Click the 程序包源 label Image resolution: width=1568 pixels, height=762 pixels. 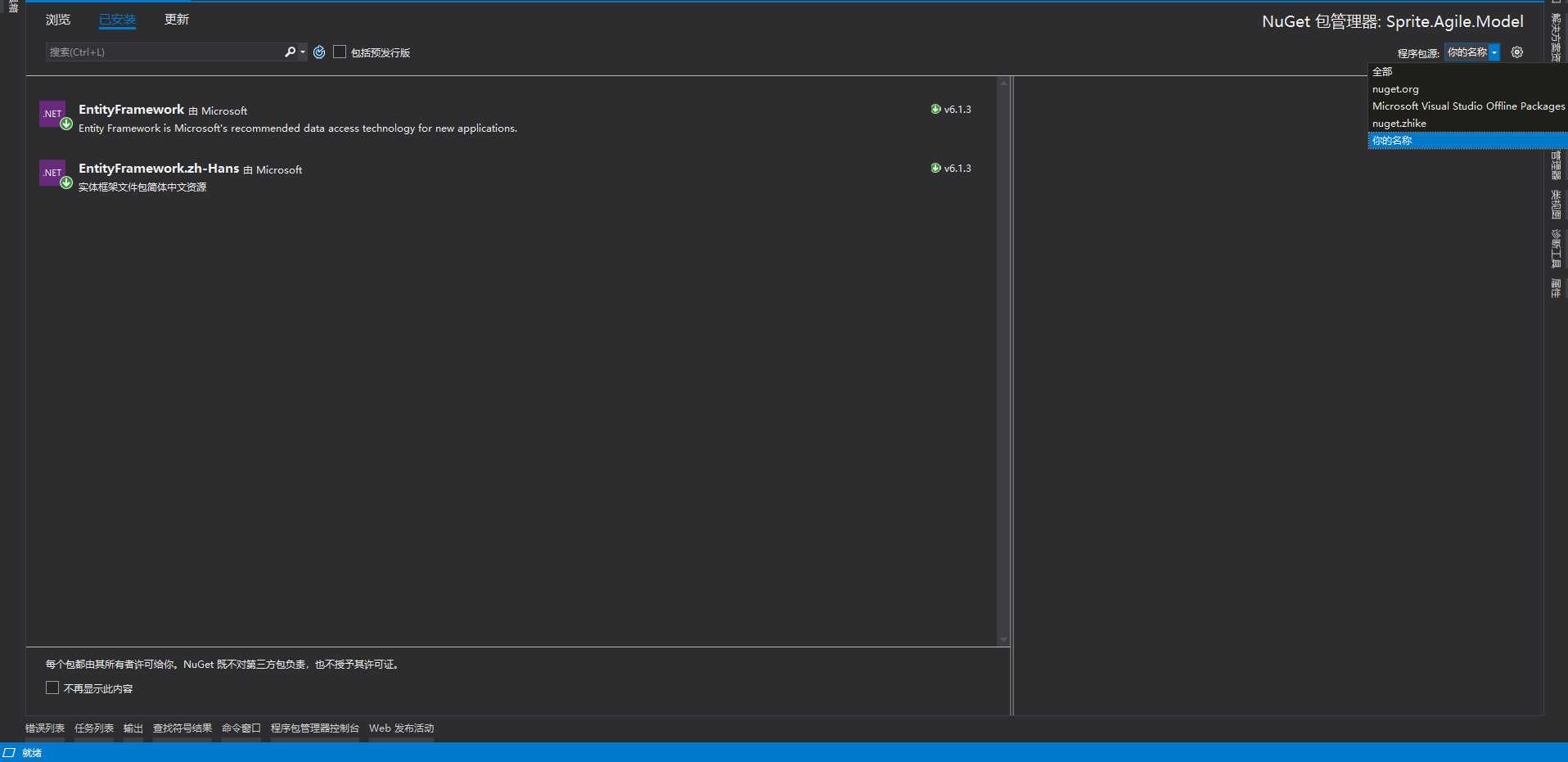(1418, 53)
